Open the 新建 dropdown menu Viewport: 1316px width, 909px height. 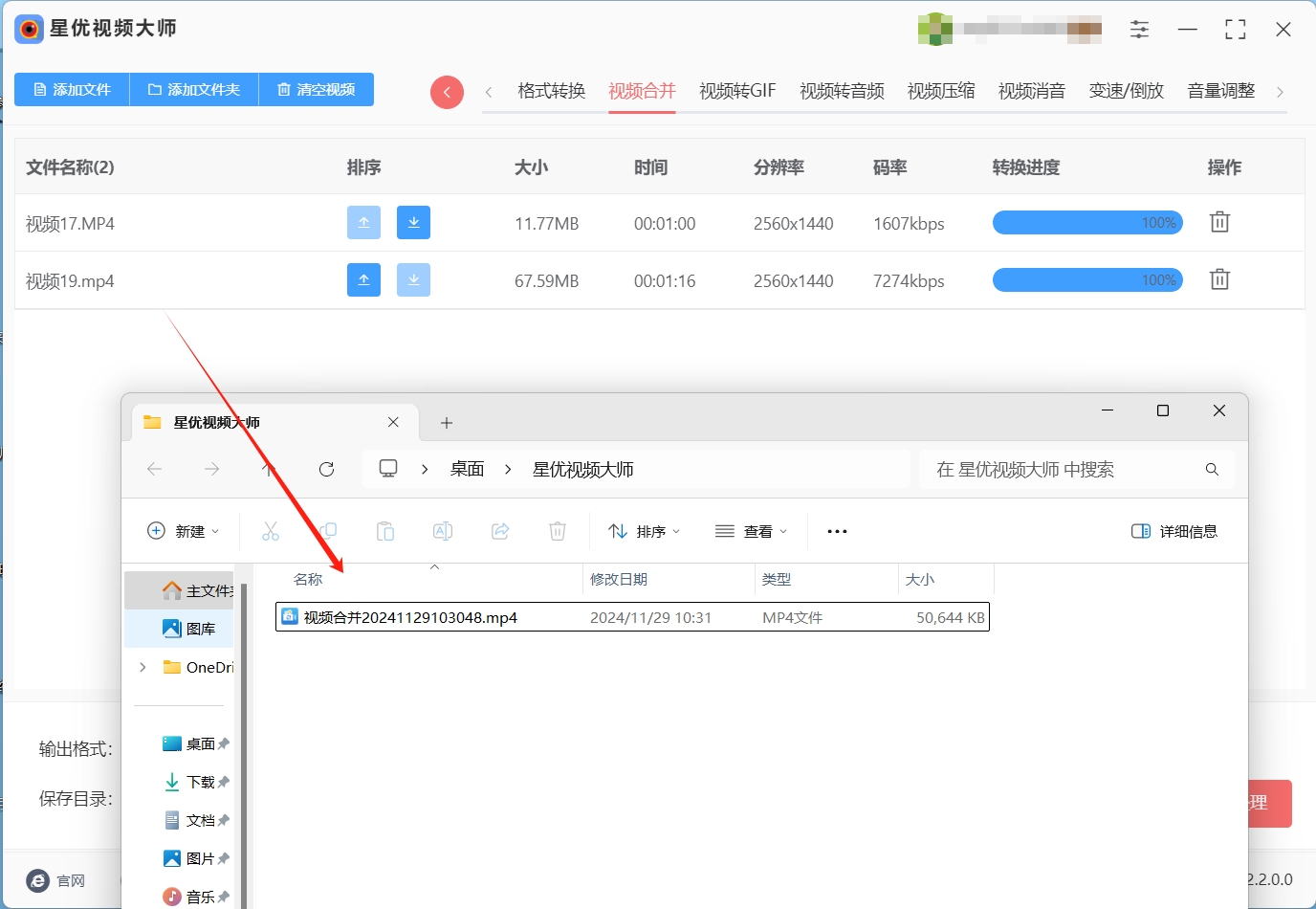point(184,531)
